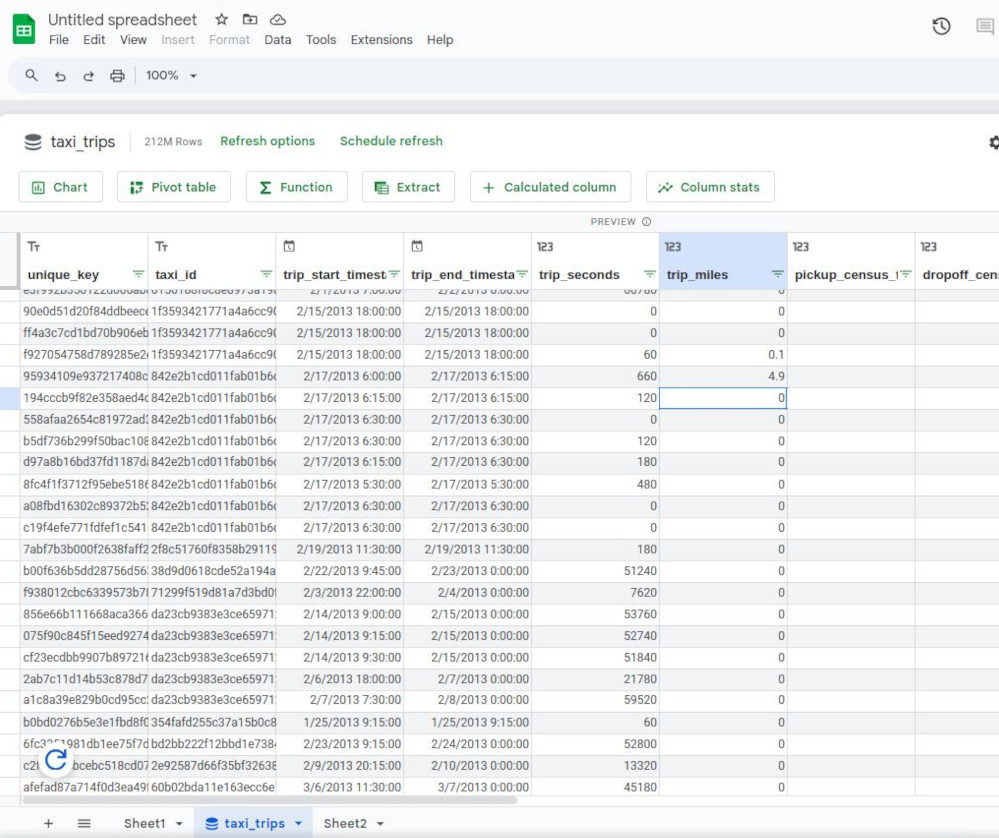This screenshot has width=999, height=838.
Task: Switch to the Sheet2 tab
Action: [x=345, y=823]
